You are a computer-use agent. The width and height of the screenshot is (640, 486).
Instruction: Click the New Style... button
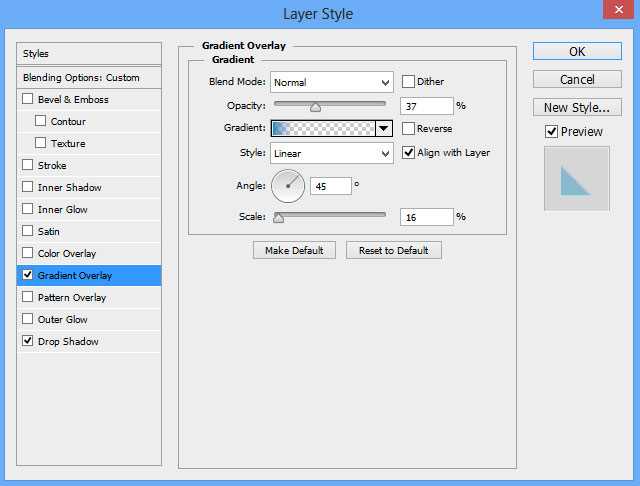click(x=577, y=107)
